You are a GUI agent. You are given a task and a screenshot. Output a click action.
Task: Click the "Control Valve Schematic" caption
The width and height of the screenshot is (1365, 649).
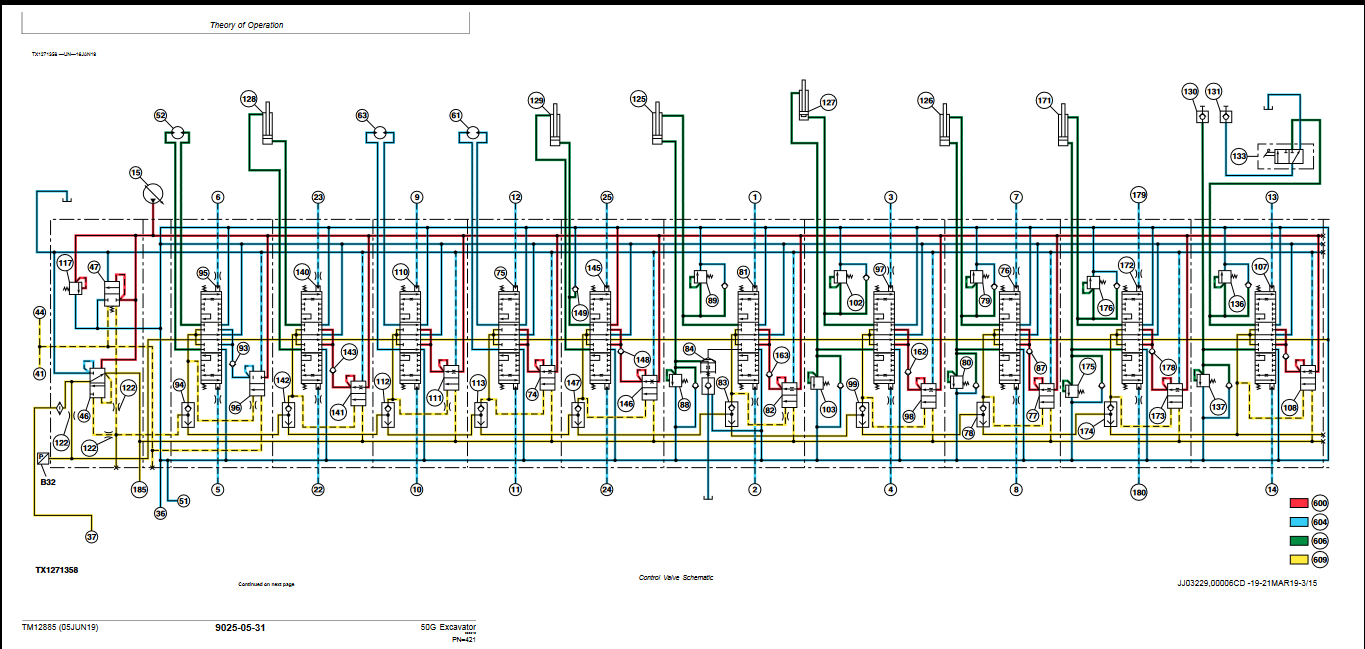coord(676,578)
